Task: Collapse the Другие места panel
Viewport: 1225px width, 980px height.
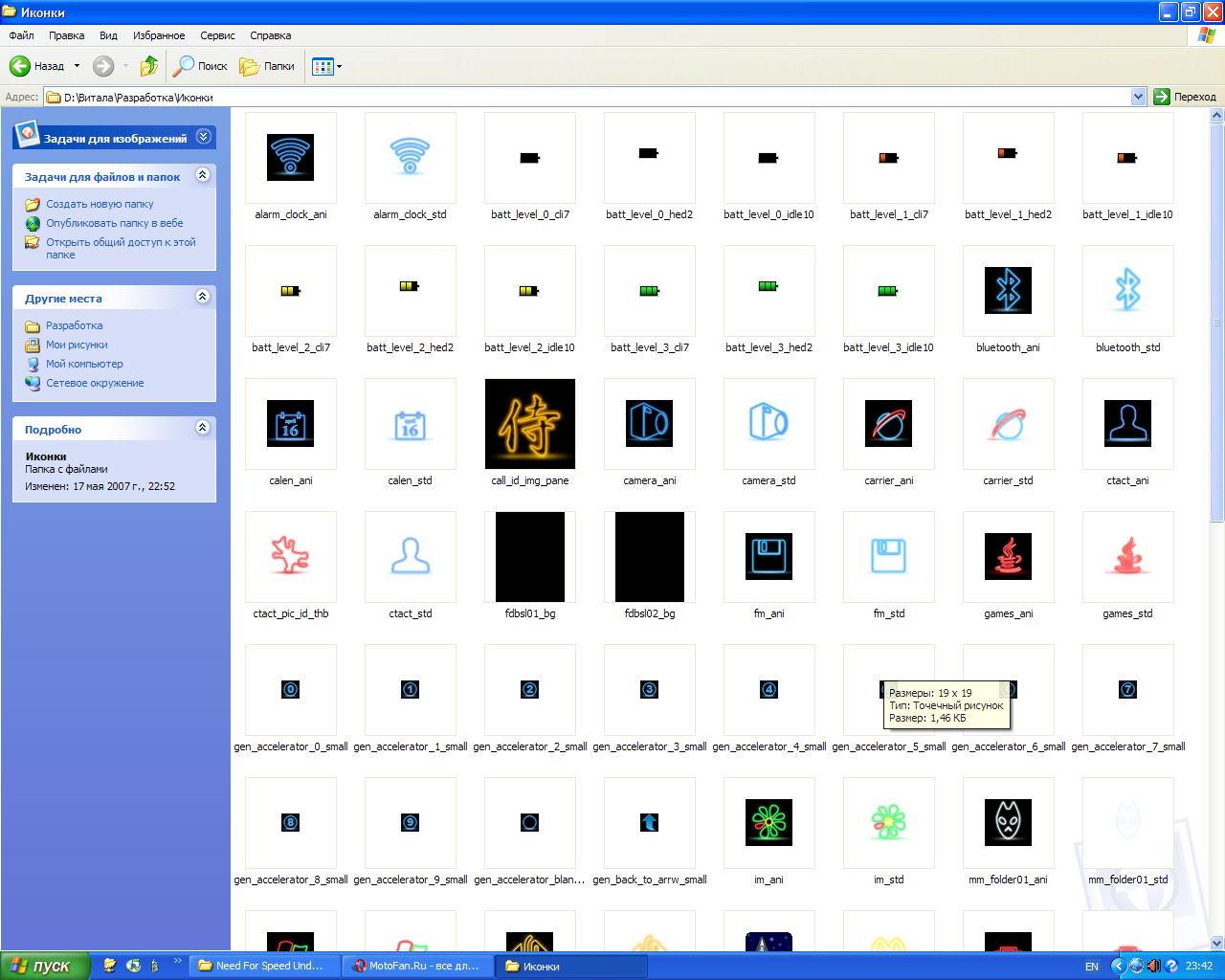Action: tap(202, 297)
